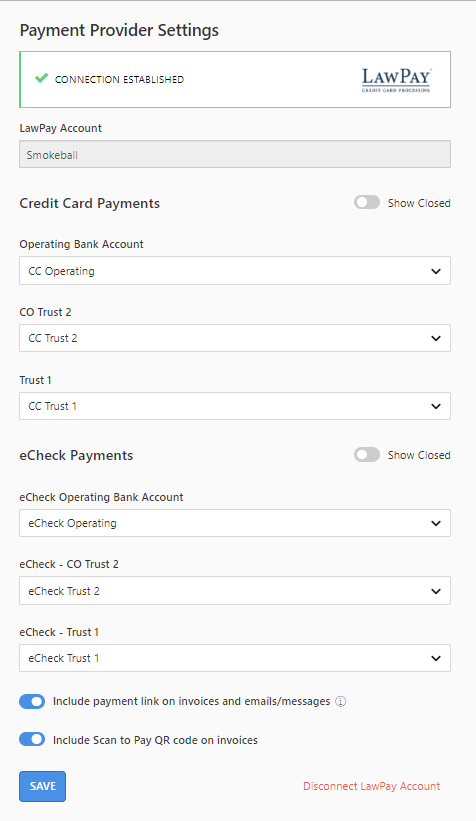Click the chevron arrow on eCheck Trust 2 field
This screenshot has height=821, width=476.
tap(436, 591)
